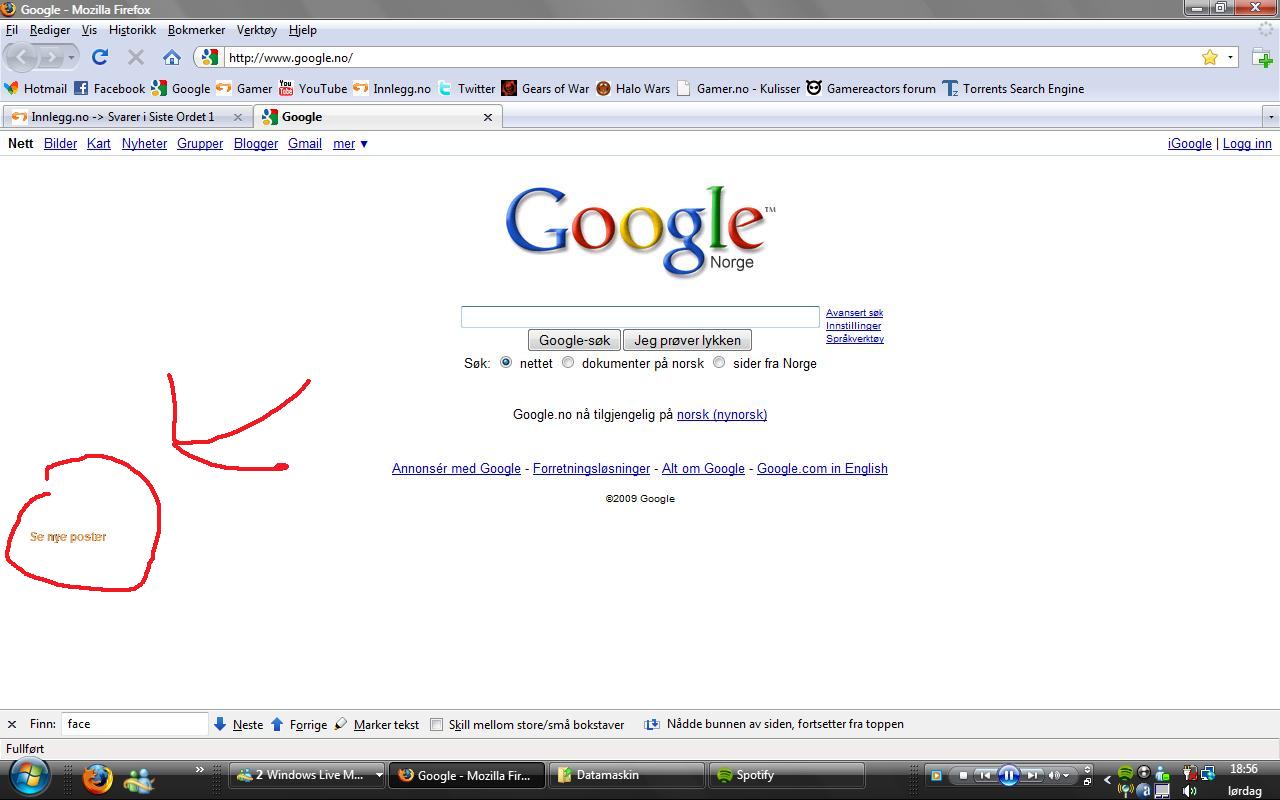Open the Innlegg.no bookmark
Viewport: 1280px width, 800px height.
click(x=392, y=88)
